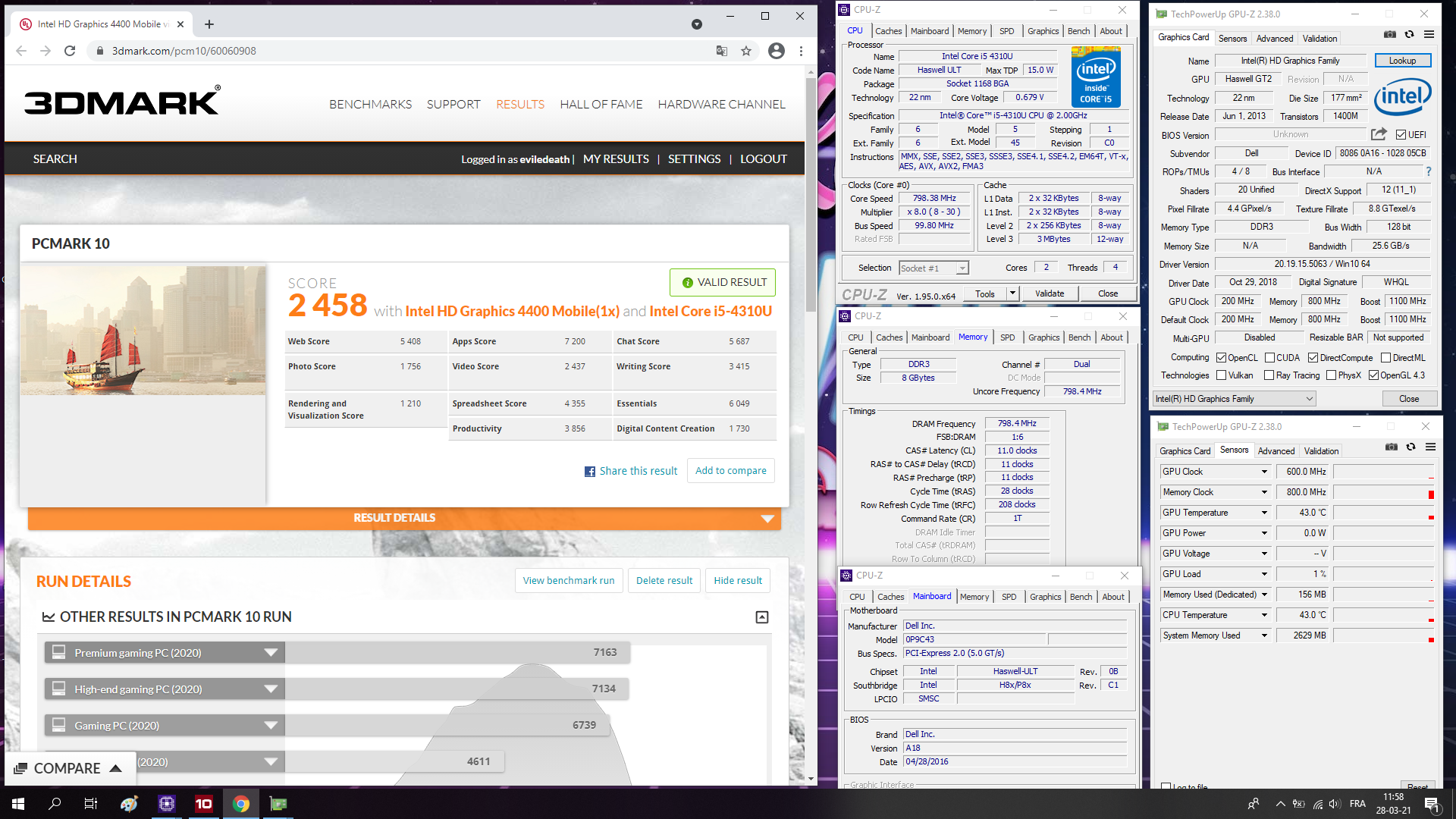Switch to Advanced tab in upper GPU-Z window

pyautogui.click(x=1274, y=39)
